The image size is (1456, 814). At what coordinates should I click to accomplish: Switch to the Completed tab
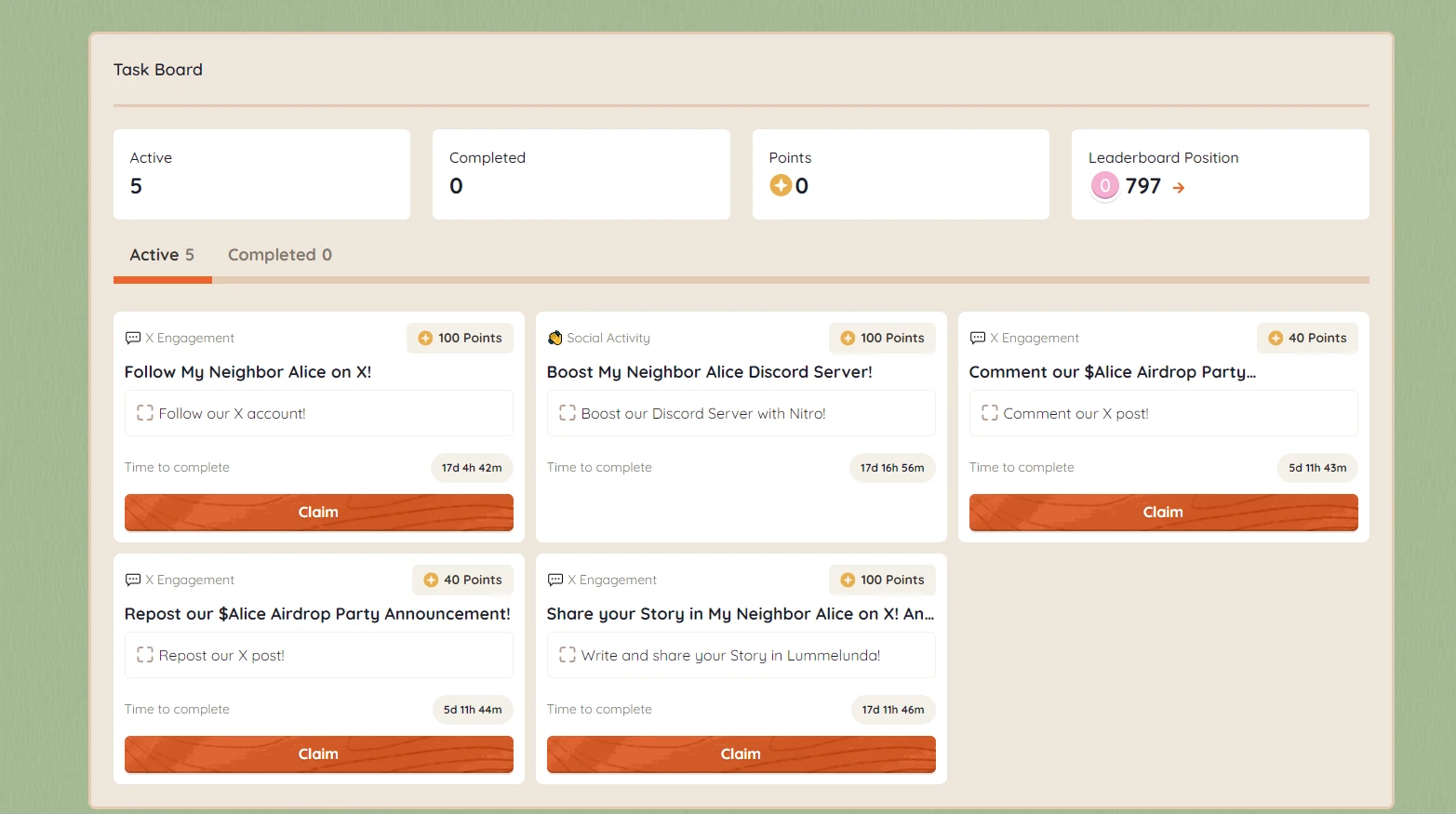[x=279, y=255]
